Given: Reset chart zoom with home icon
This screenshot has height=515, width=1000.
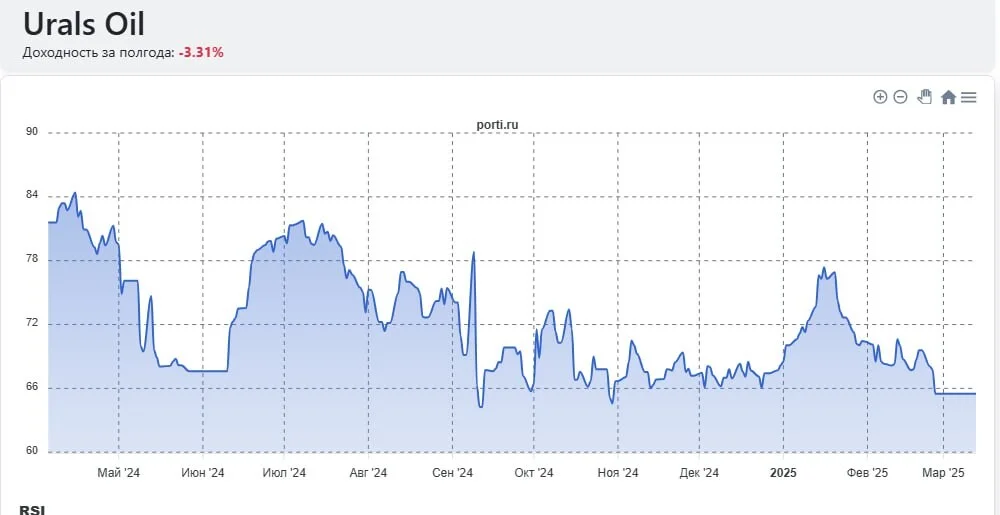Looking at the screenshot, I should click(948, 97).
